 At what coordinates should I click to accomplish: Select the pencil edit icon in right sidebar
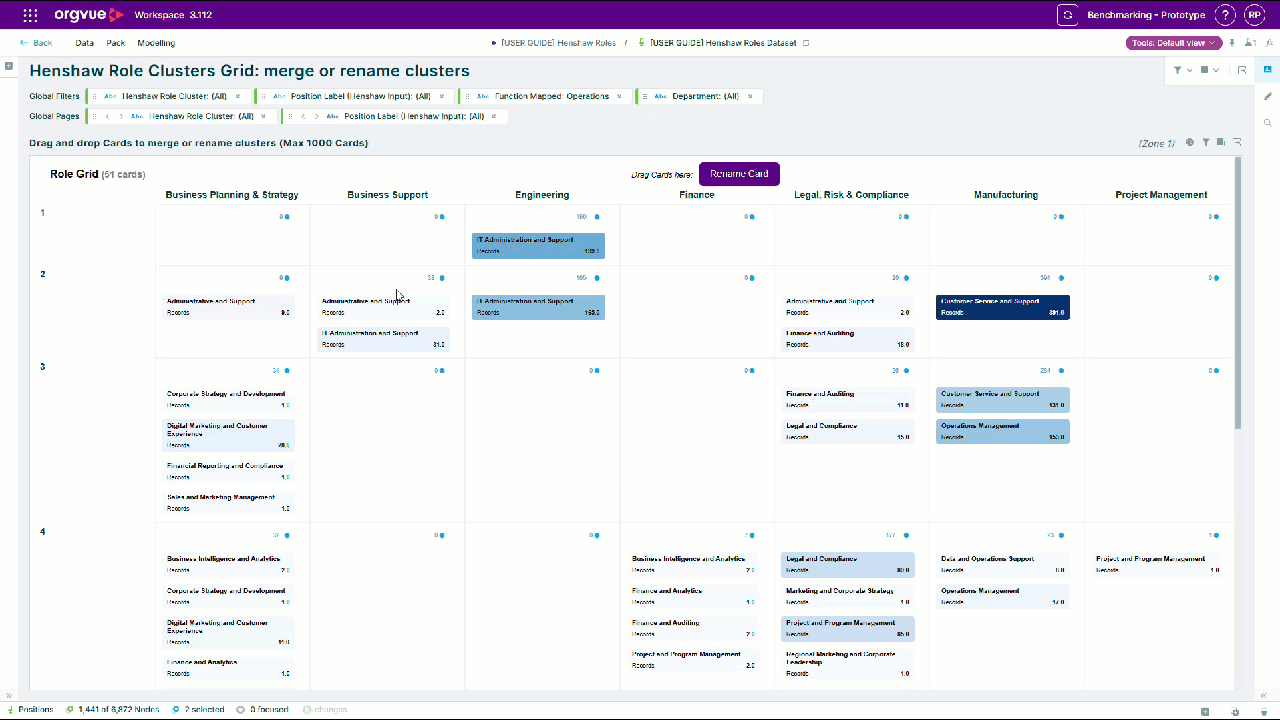click(1268, 96)
